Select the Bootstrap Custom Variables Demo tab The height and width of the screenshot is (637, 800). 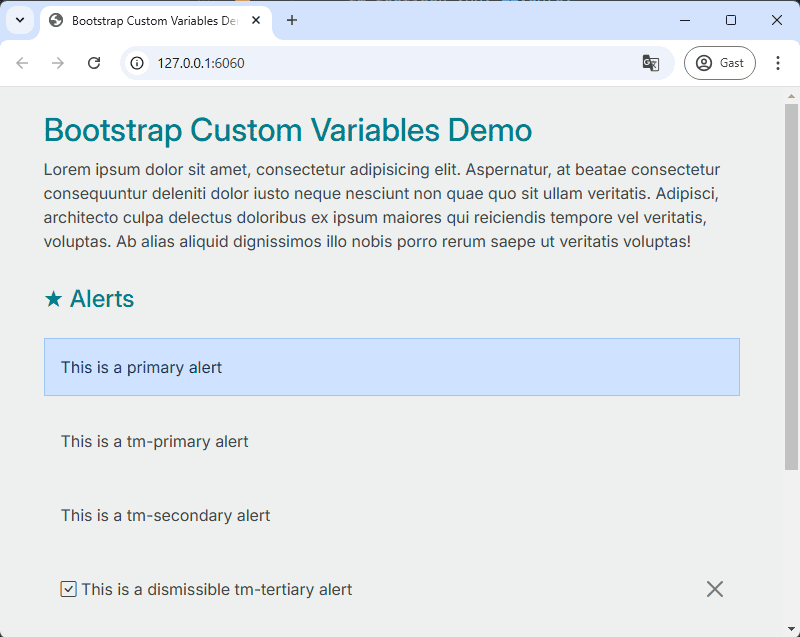tap(156, 21)
